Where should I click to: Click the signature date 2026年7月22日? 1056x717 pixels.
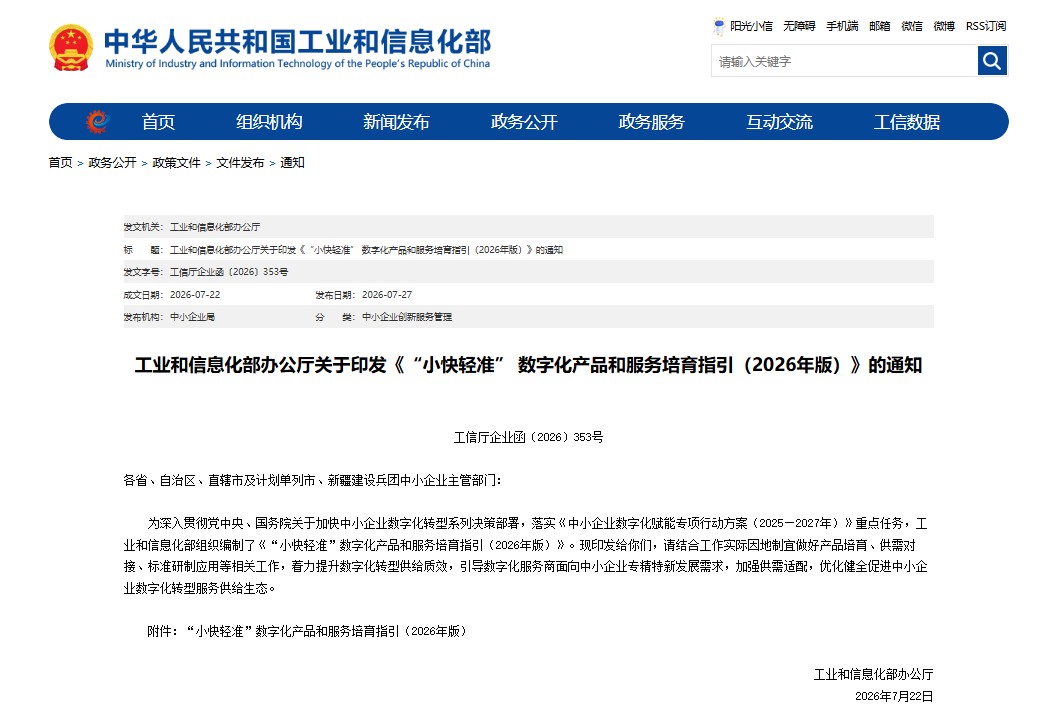pyautogui.click(x=894, y=696)
